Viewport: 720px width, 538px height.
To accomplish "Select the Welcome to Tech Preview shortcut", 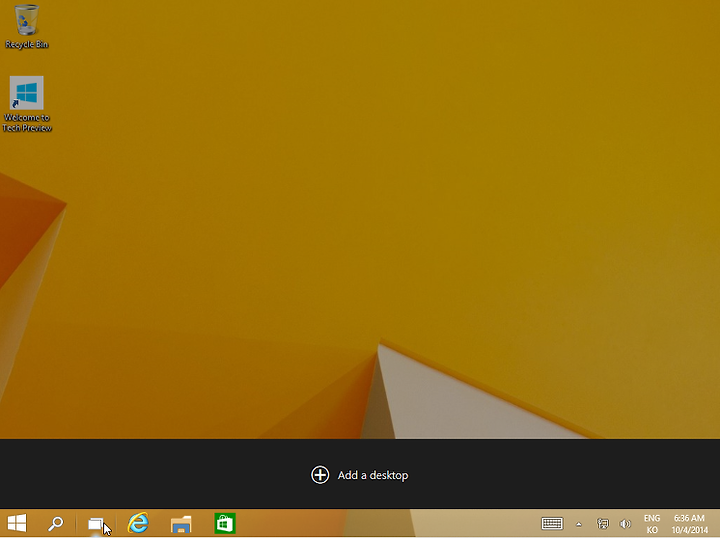I will pyautogui.click(x=27, y=104).
